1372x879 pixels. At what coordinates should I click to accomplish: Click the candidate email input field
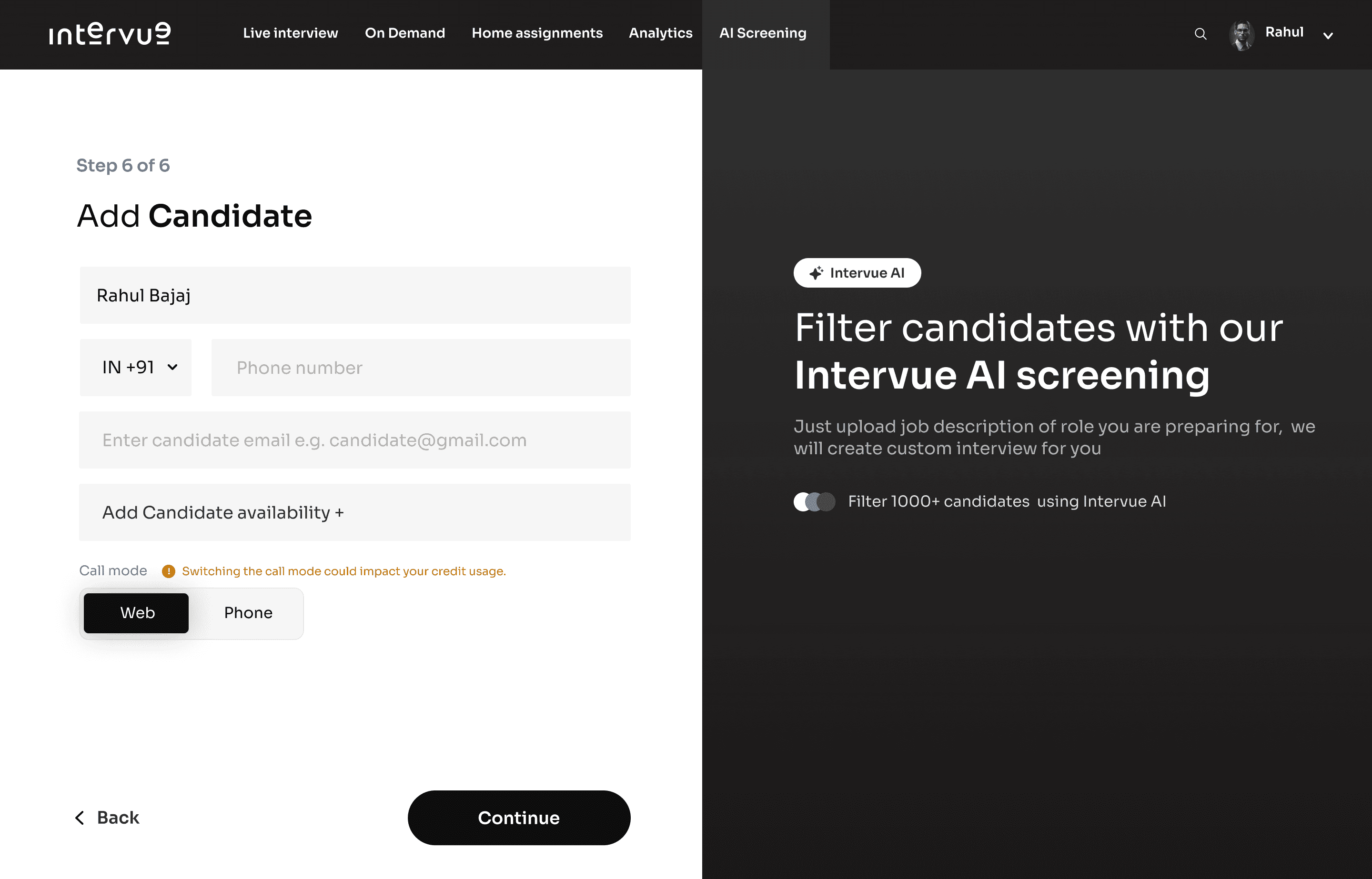pos(354,440)
